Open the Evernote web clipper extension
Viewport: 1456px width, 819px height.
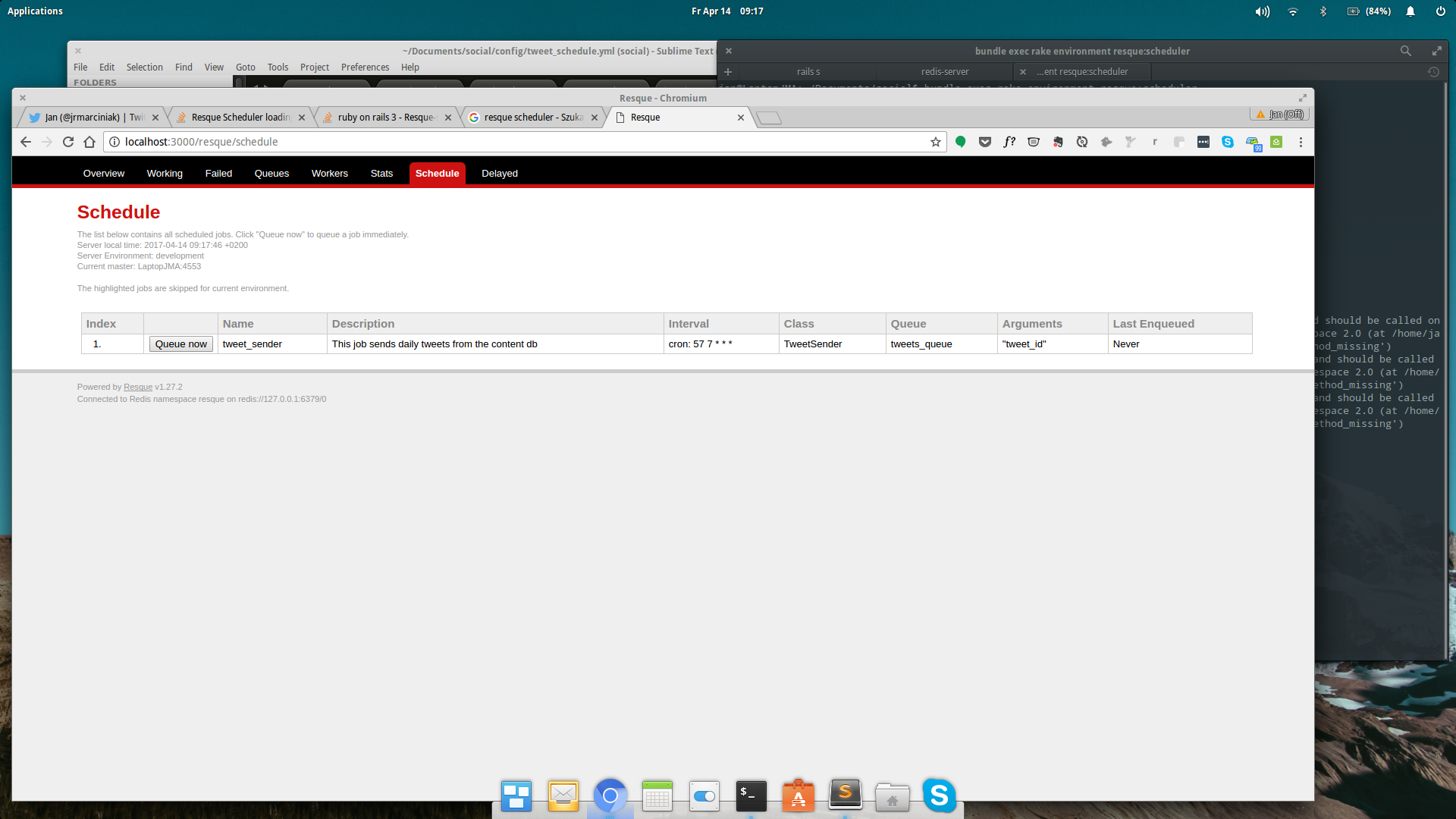1058,142
